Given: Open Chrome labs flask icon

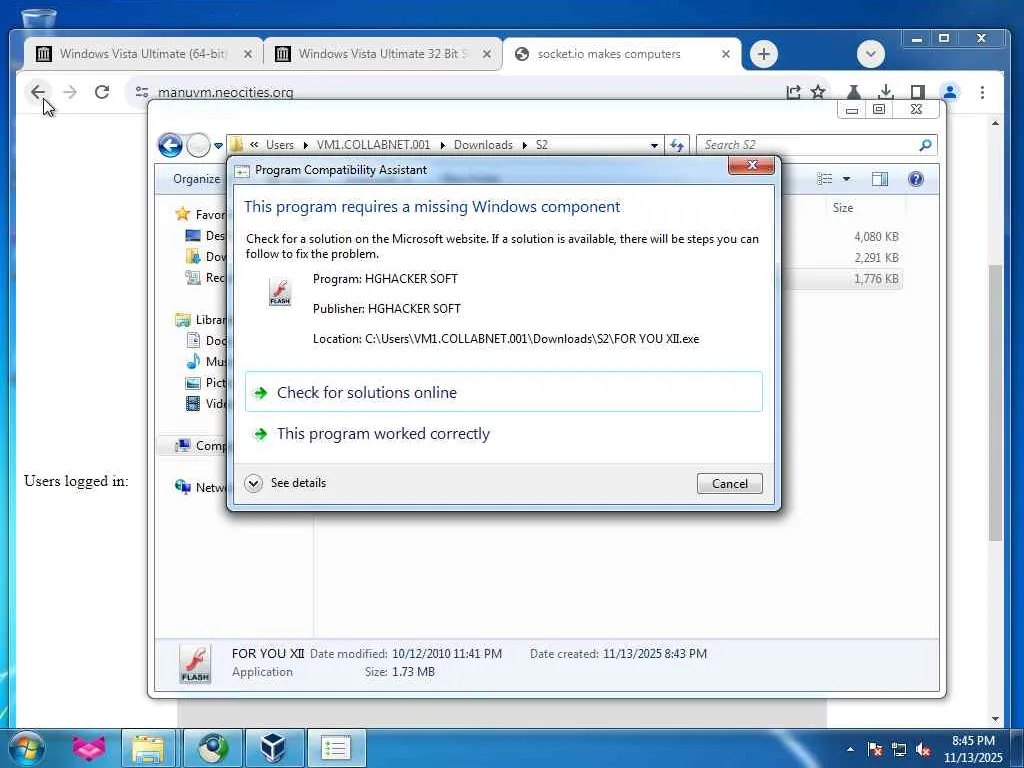Looking at the screenshot, I should pos(854,92).
